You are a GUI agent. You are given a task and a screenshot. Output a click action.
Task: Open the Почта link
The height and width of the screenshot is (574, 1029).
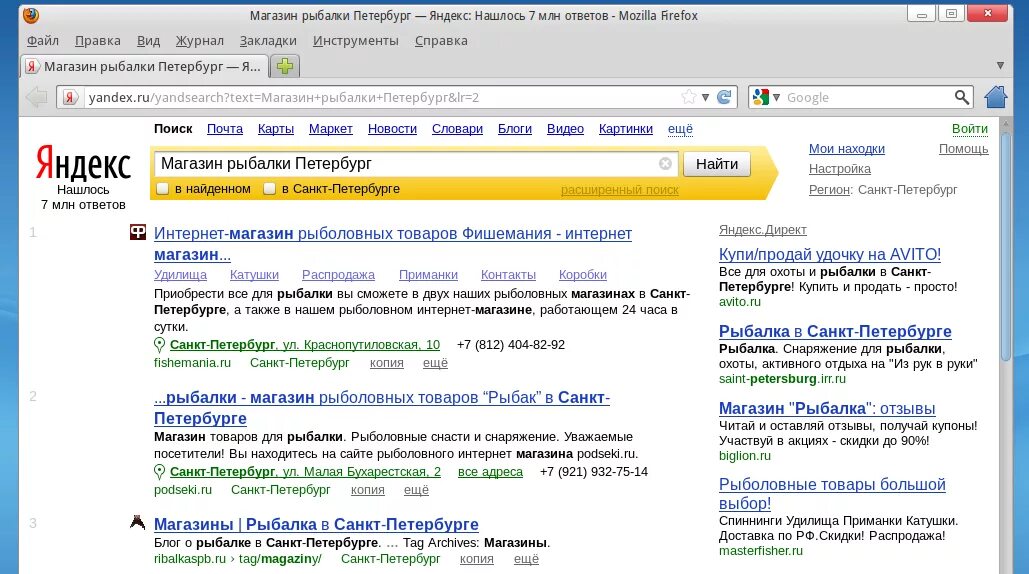pos(225,129)
